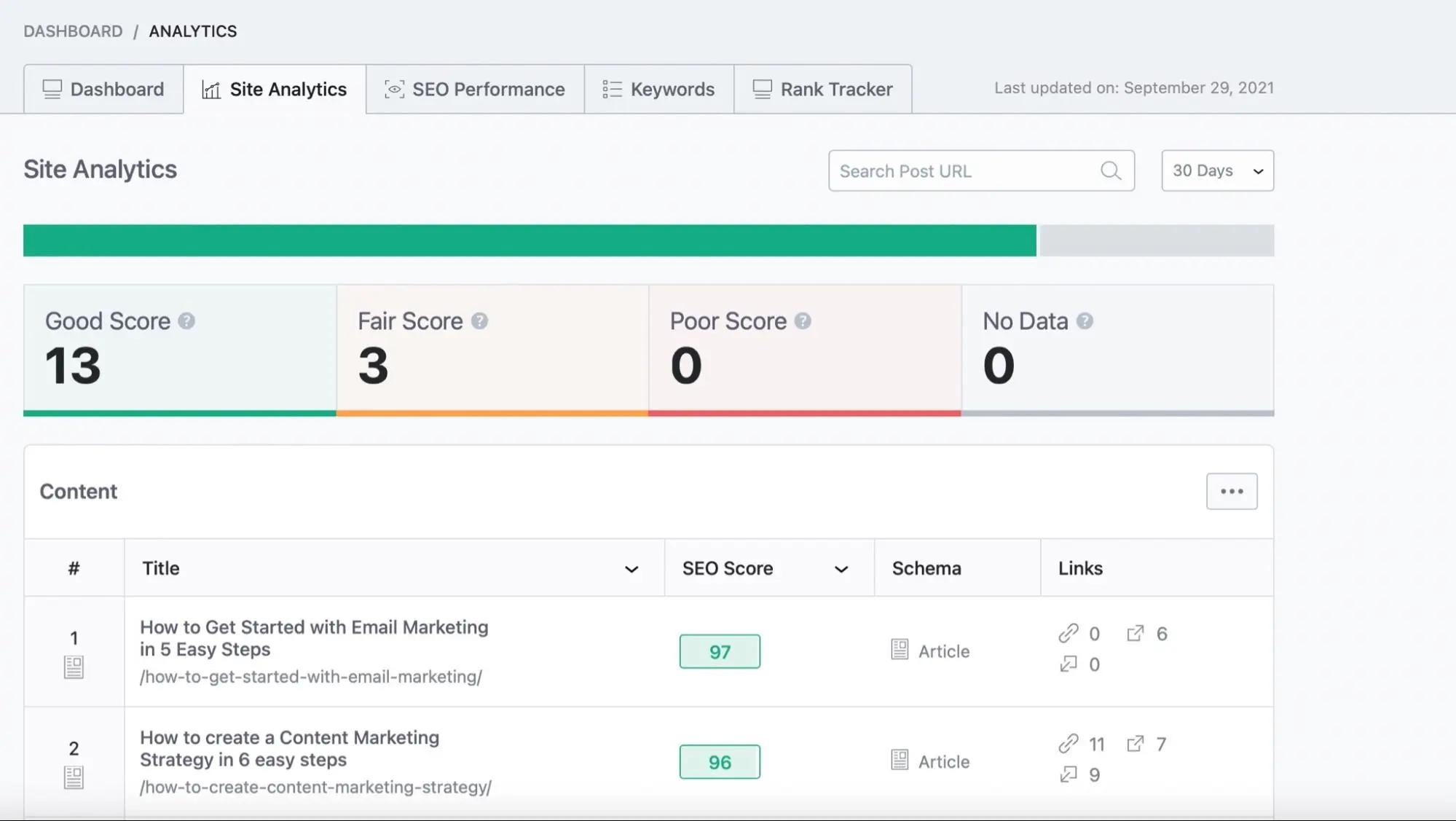Click the internal links chain icon showing 11
The width and height of the screenshot is (1456, 821).
[x=1069, y=744]
